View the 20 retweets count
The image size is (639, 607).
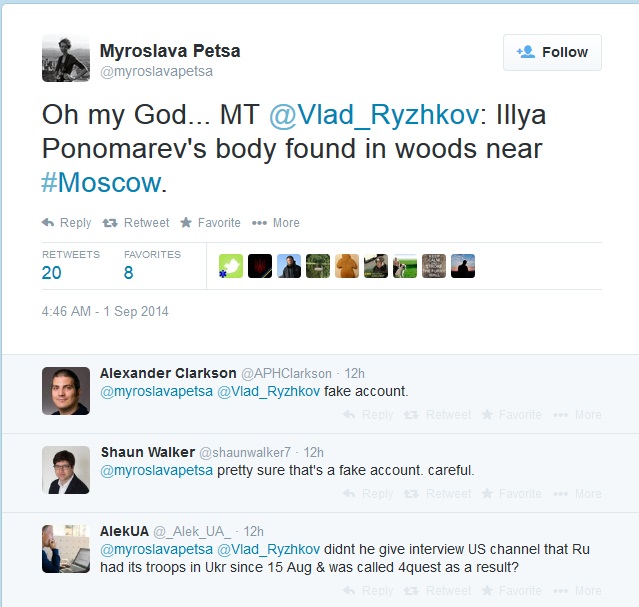pos(52,273)
